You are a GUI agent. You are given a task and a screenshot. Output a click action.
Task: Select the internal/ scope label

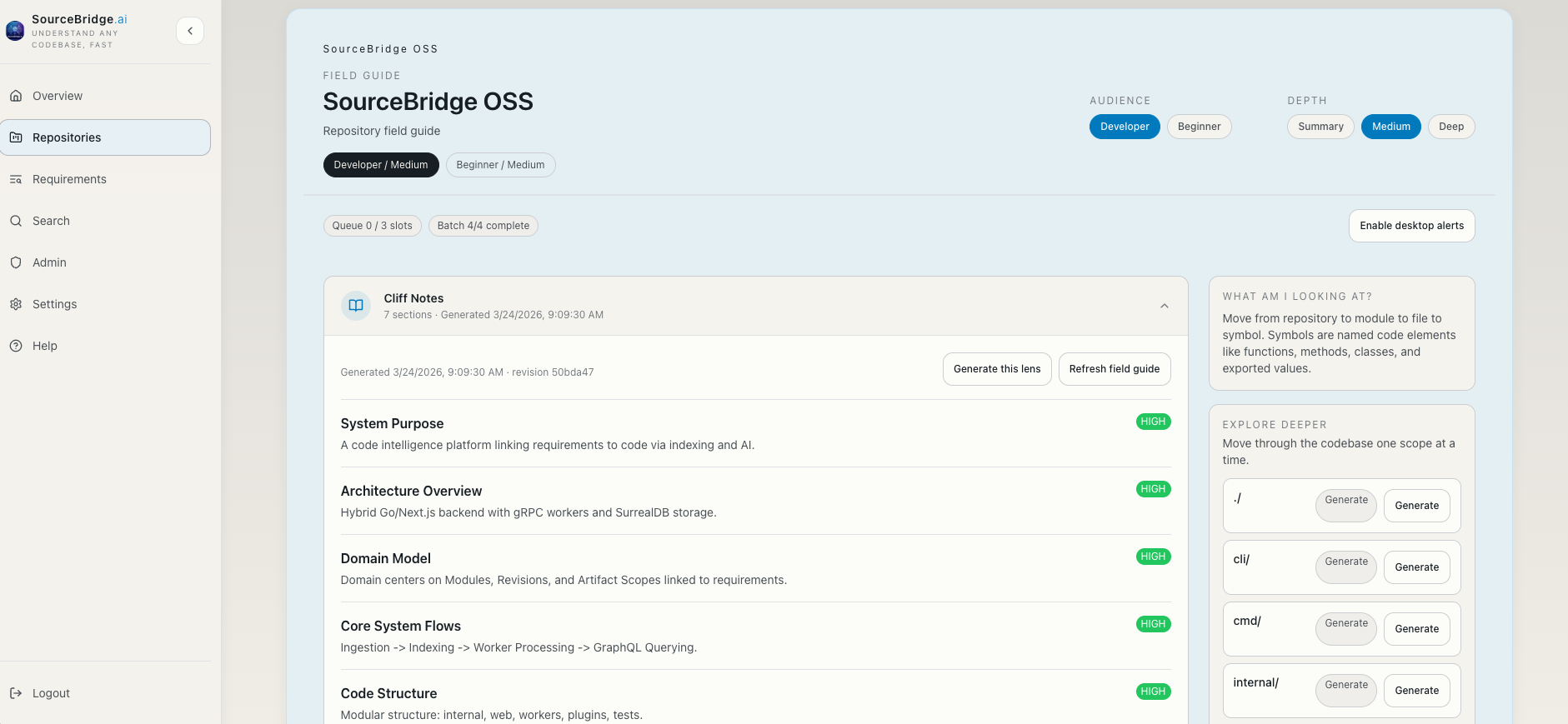(x=1255, y=683)
